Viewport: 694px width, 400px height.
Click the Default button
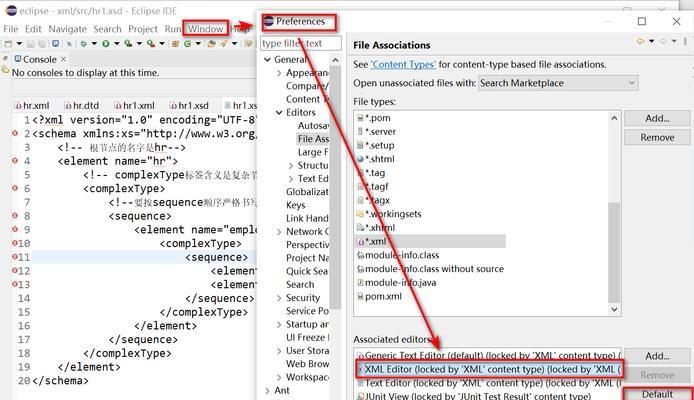(x=657, y=394)
